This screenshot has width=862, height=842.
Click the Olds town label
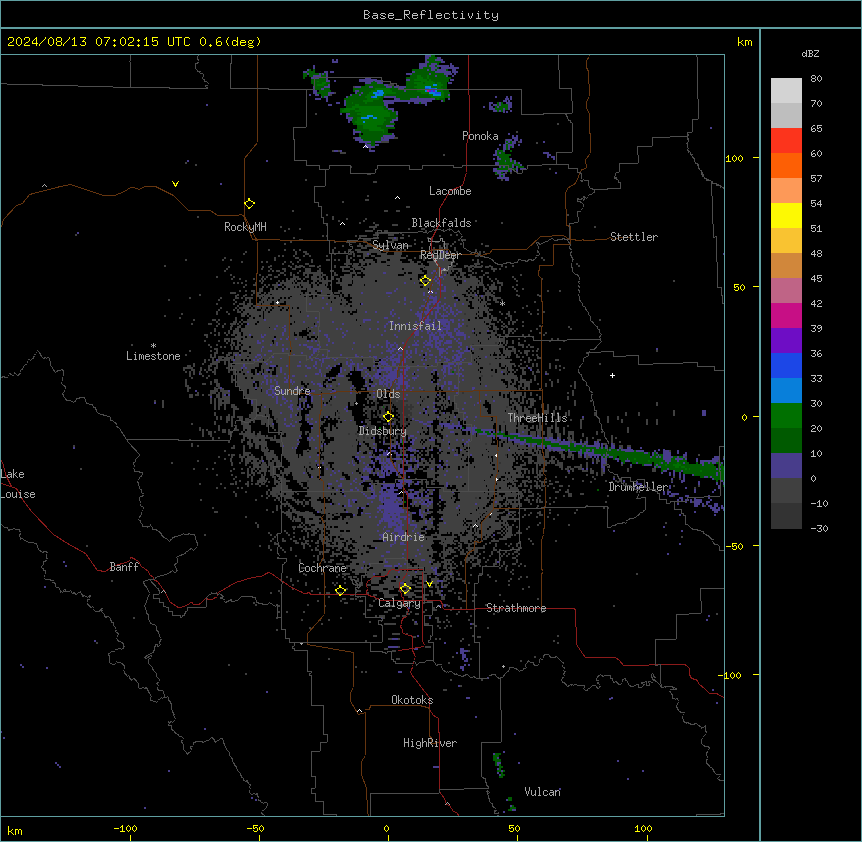(388, 394)
